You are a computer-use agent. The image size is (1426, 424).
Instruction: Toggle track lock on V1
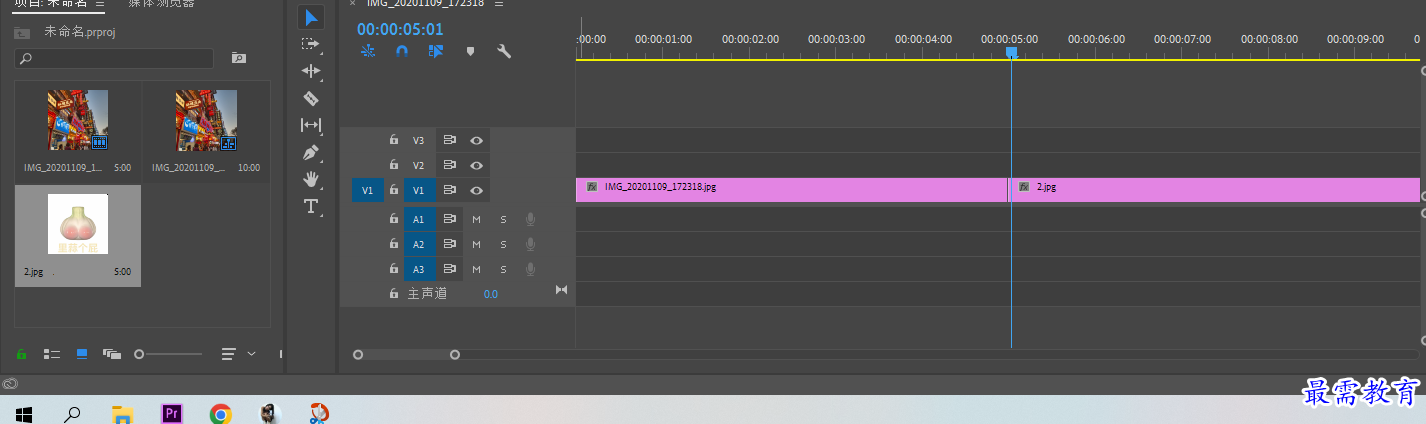(x=394, y=190)
